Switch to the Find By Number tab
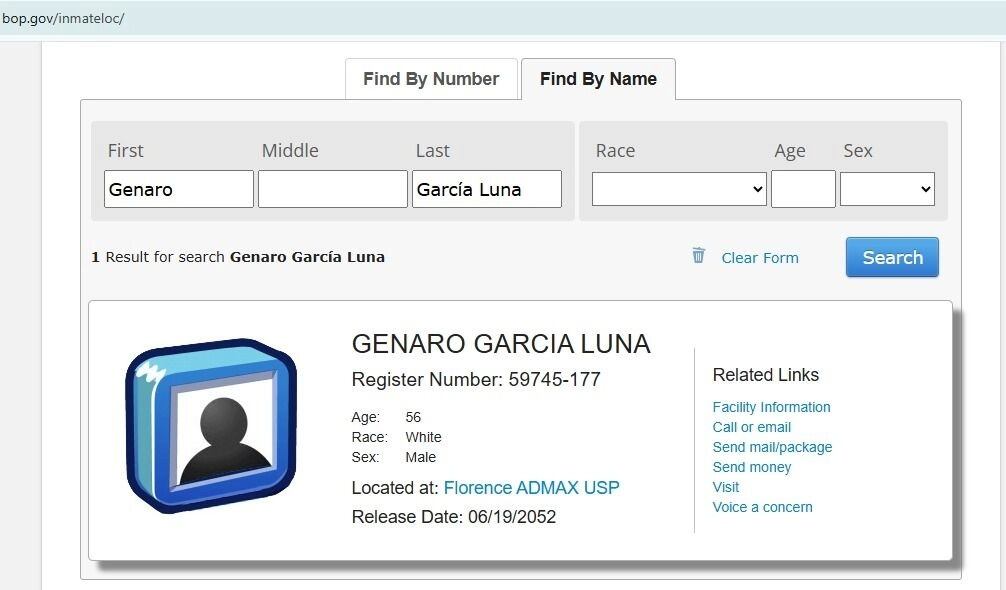 coord(431,78)
